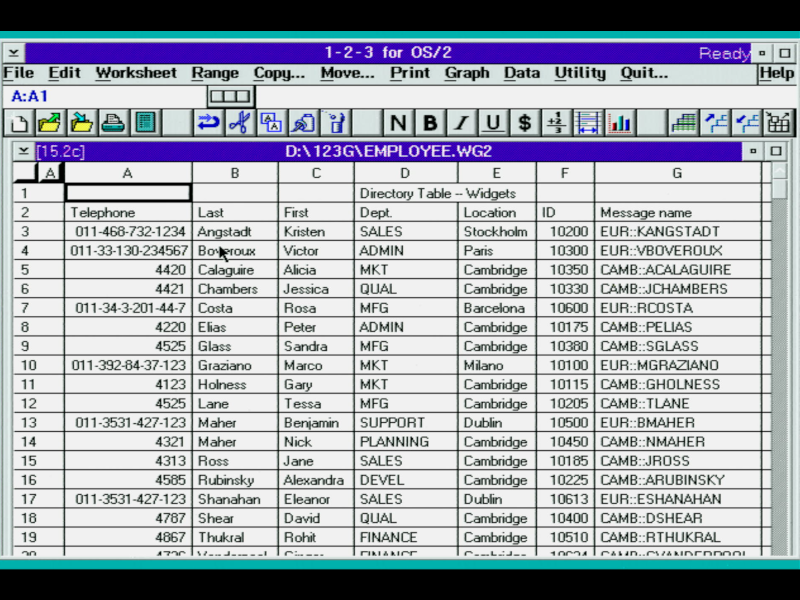The image size is (800, 600).
Task: Open the Print menu
Action: (x=410, y=73)
